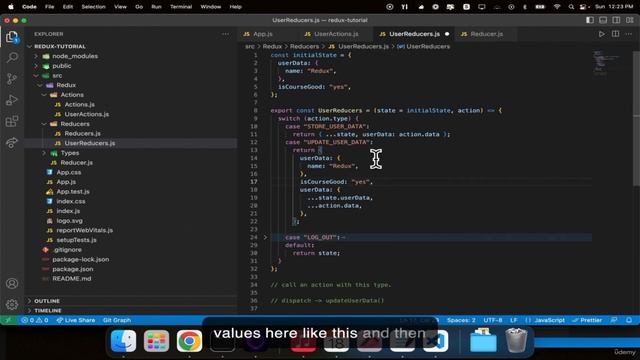Launch Google Chrome from the Dock
The width and height of the screenshot is (640, 360).
coord(189,341)
